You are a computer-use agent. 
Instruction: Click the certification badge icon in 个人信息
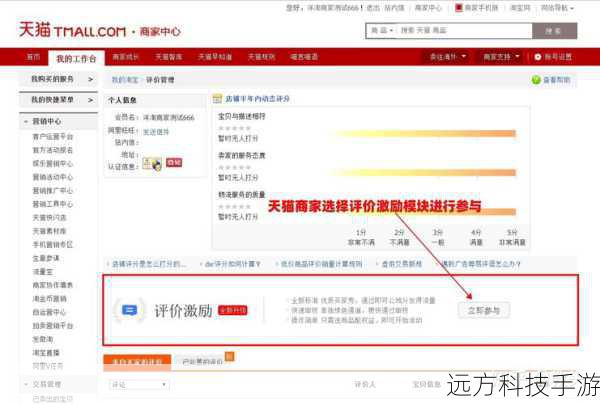tap(152, 164)
